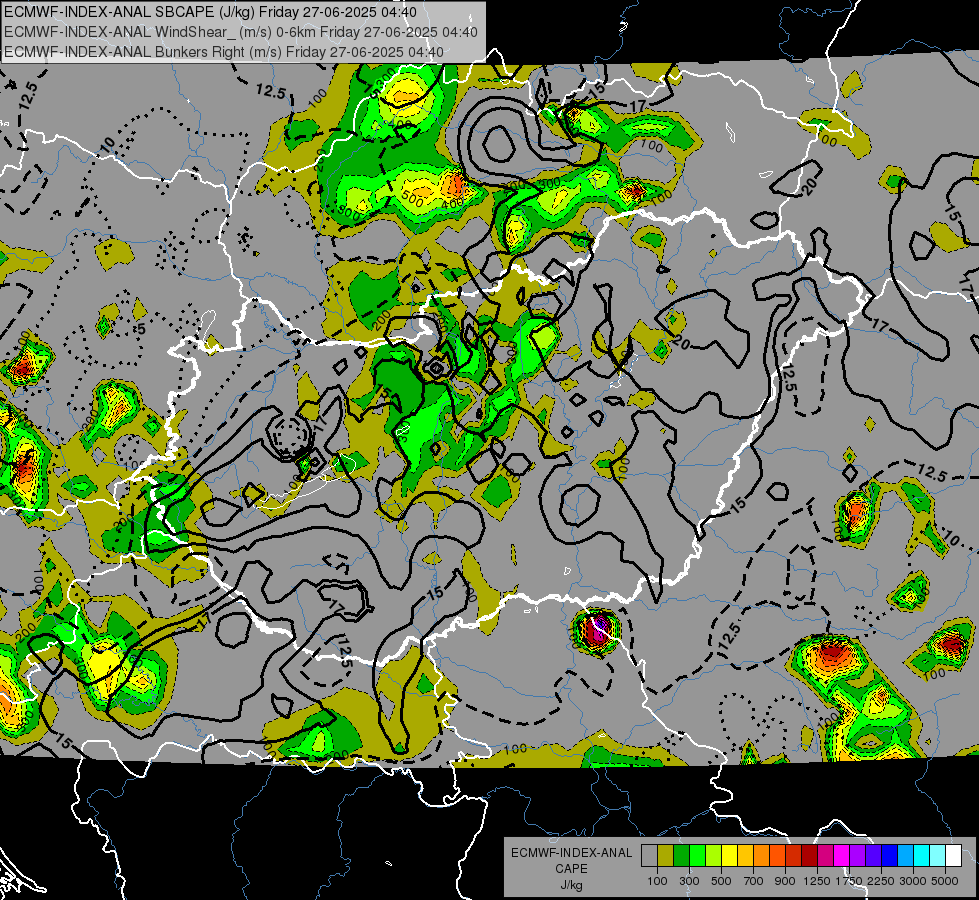Select the bright magenta legend swatch
Viewport: 979px width, 900px height.
coord(842,856)
